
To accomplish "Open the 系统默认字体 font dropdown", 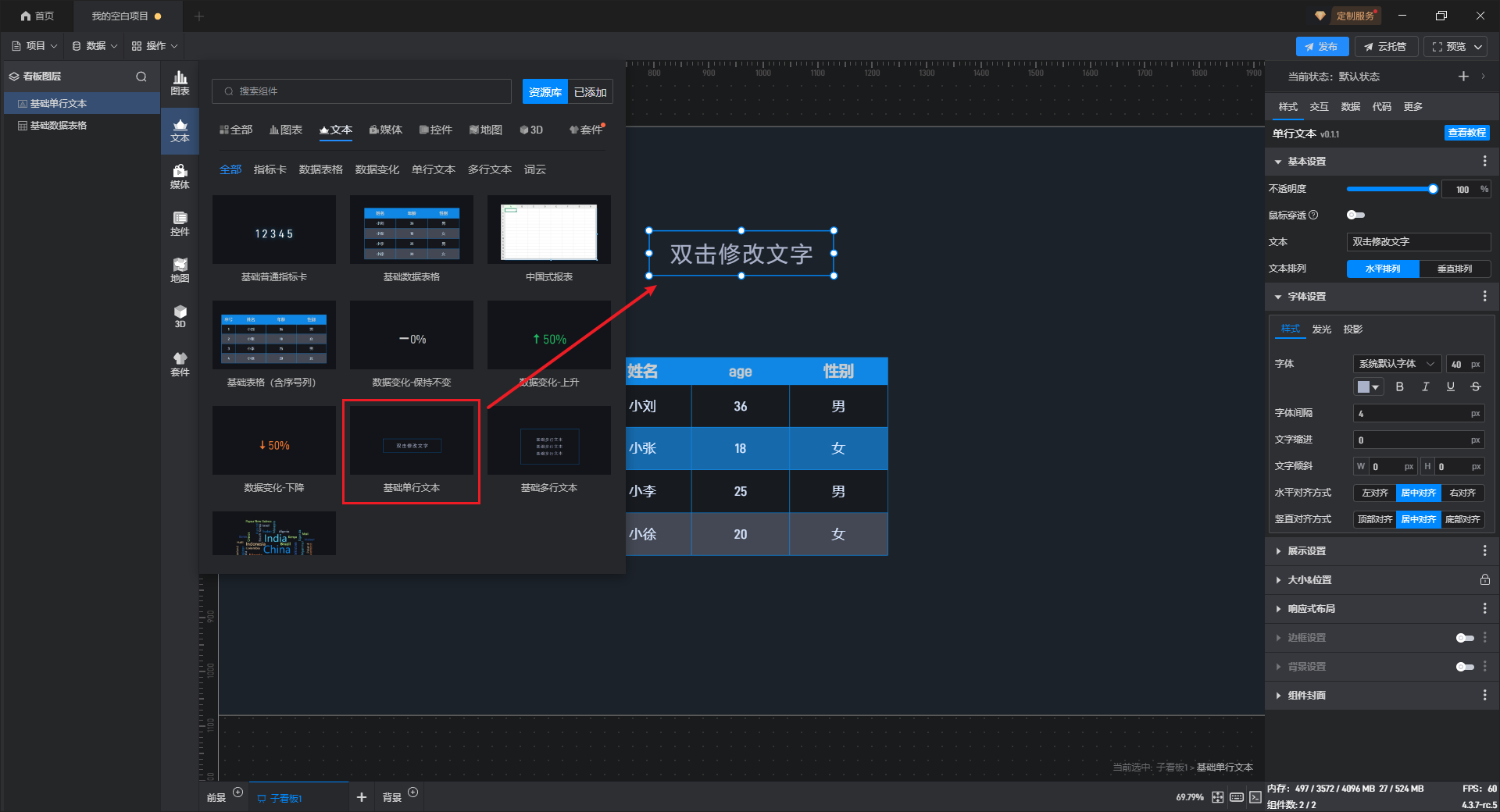I will click(1396, 364).
